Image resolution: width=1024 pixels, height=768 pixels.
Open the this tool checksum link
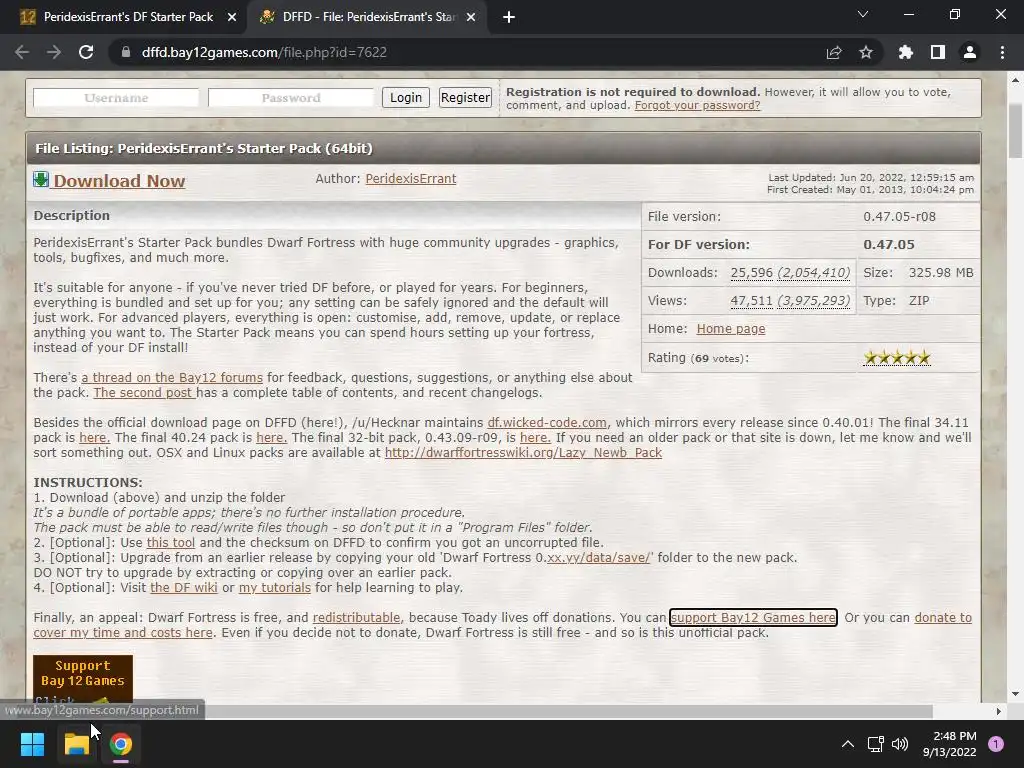coord(170,543)
